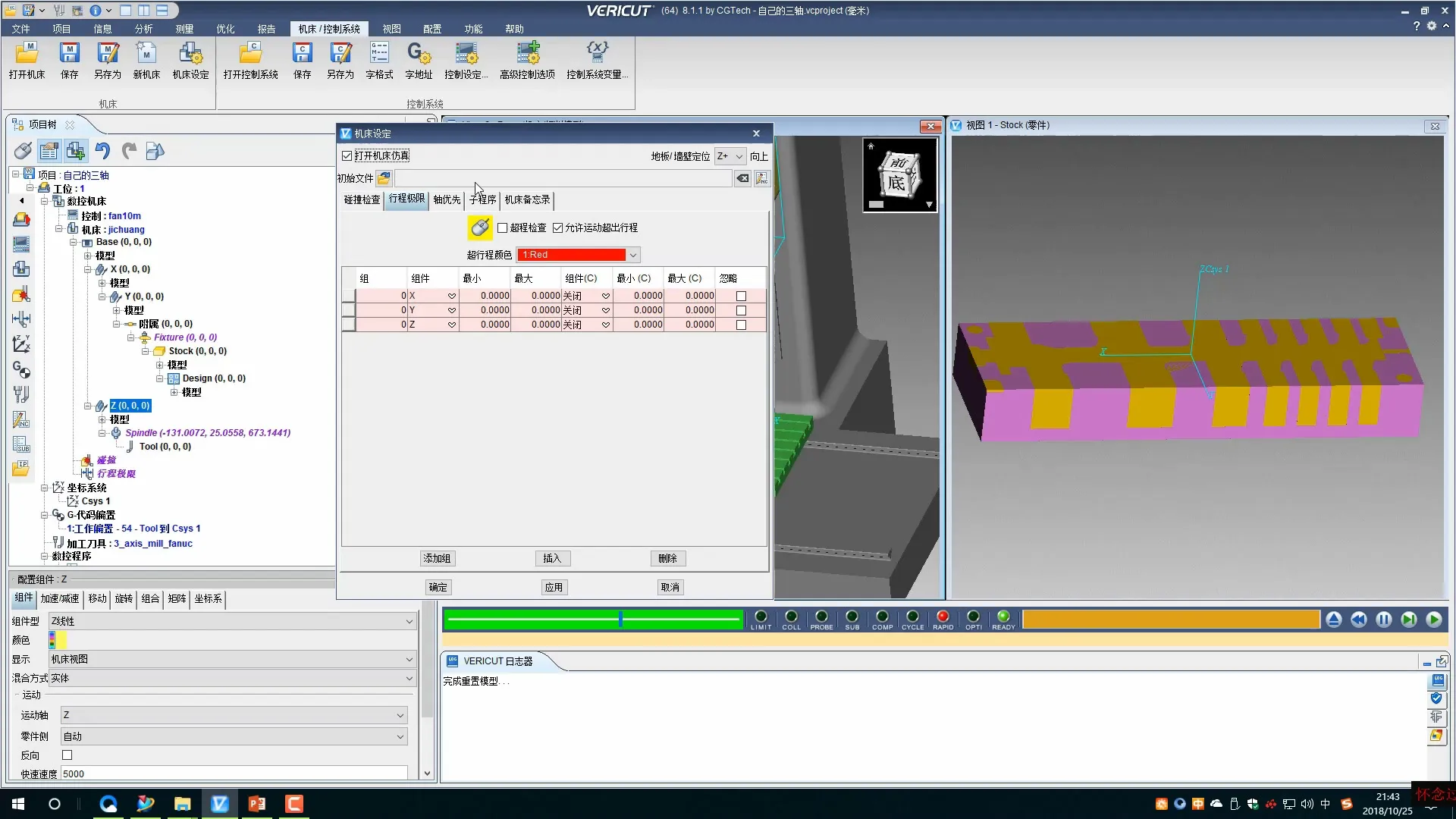The image size is (1456, 819).
Task: Open the 运动轴 (Motion Axis) Z dropdown
Action: pos(400,715)
